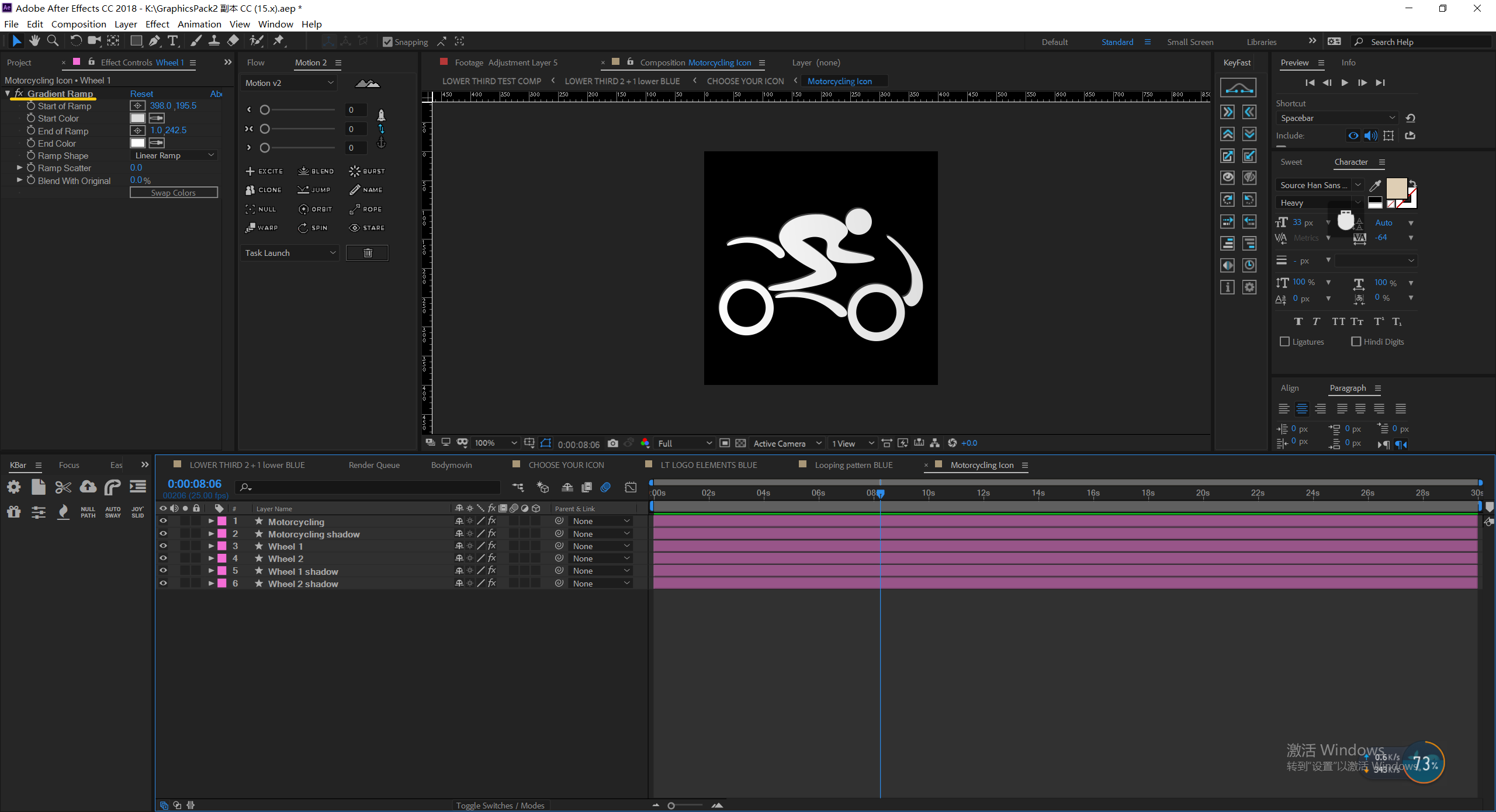This screenshot has height=812, width=1496.
Task: Switch to the Render Queue tab
Action: [x=374, y=465]
